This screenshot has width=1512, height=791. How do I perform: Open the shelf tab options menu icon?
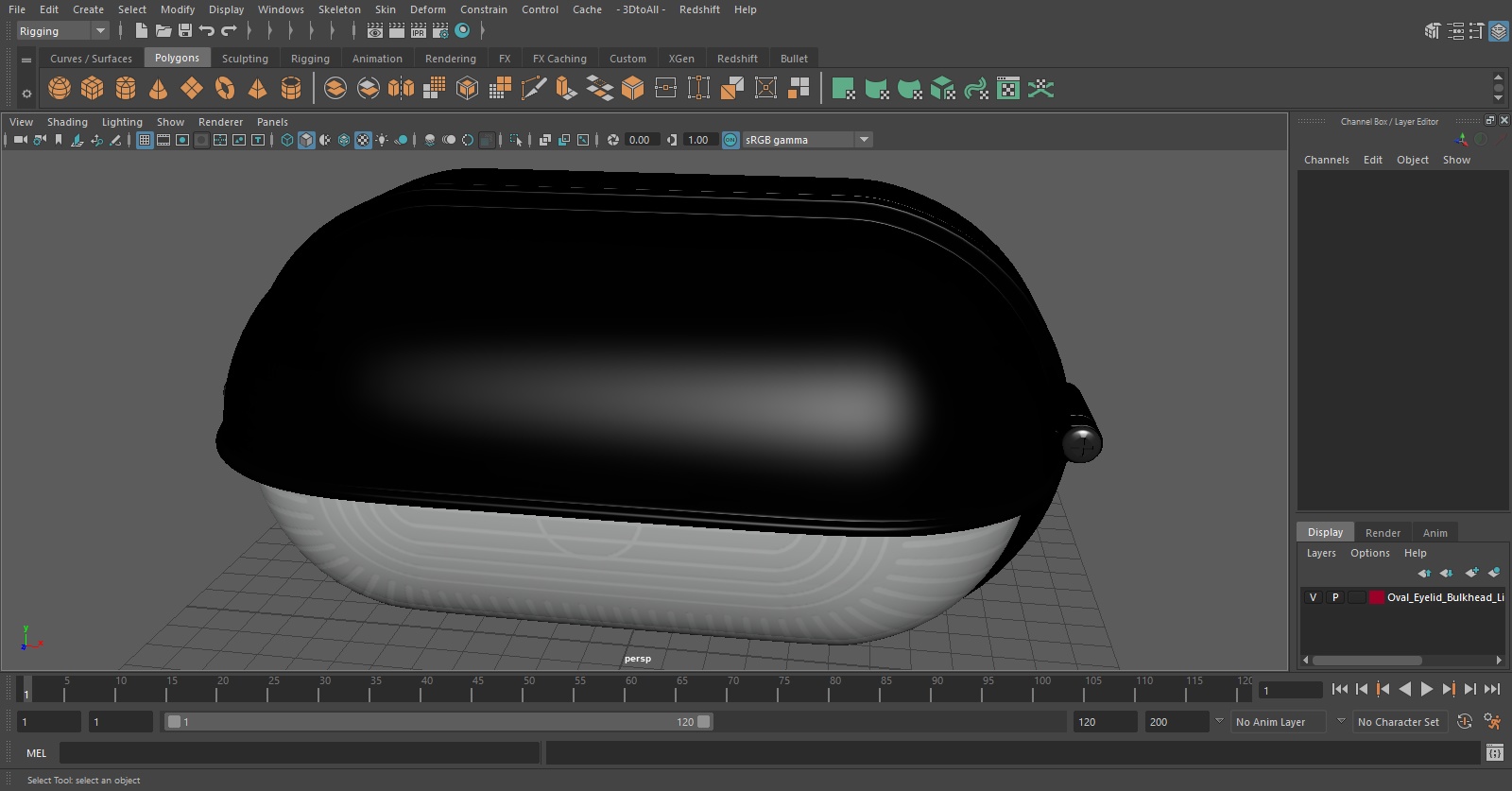(x=26, y=60)
